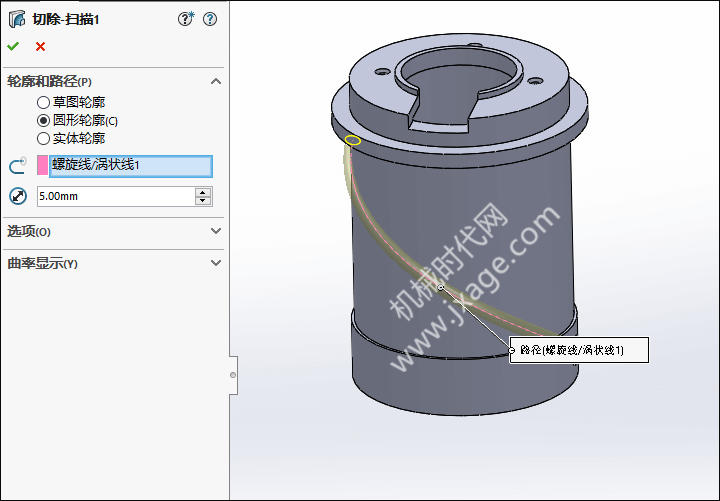Select the 草图轮廓 radio option
The width and height of the screenshot is (720, 501).
pyautogui.click(x=43, y=102)
